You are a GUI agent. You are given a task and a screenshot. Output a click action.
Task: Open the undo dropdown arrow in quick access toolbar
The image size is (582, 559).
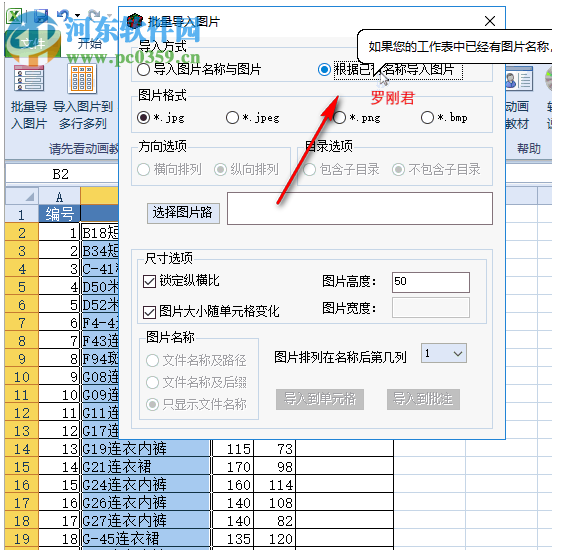[x=77, y=15]
